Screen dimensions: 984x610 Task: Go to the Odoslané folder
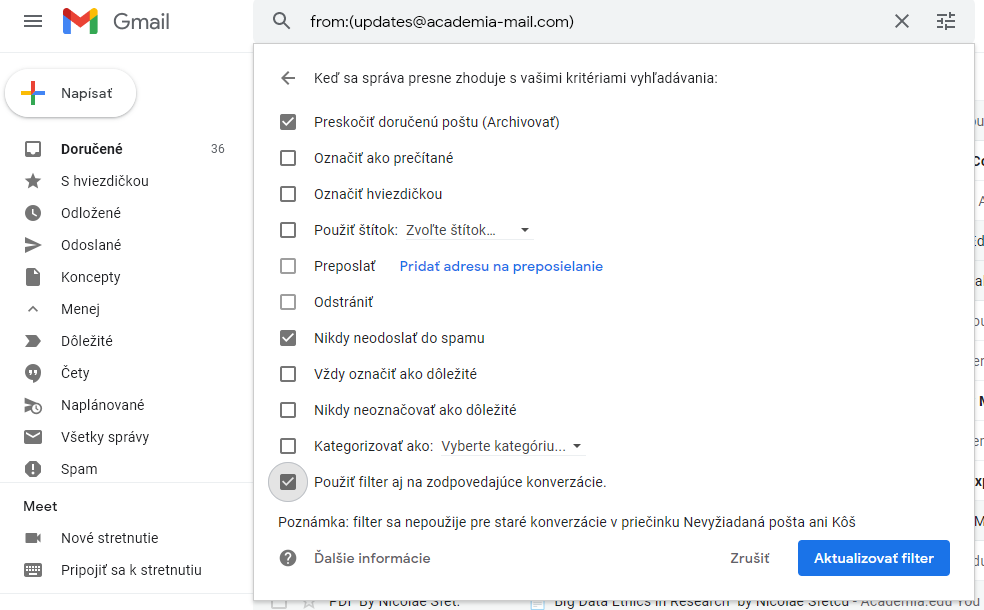(91, 245)
